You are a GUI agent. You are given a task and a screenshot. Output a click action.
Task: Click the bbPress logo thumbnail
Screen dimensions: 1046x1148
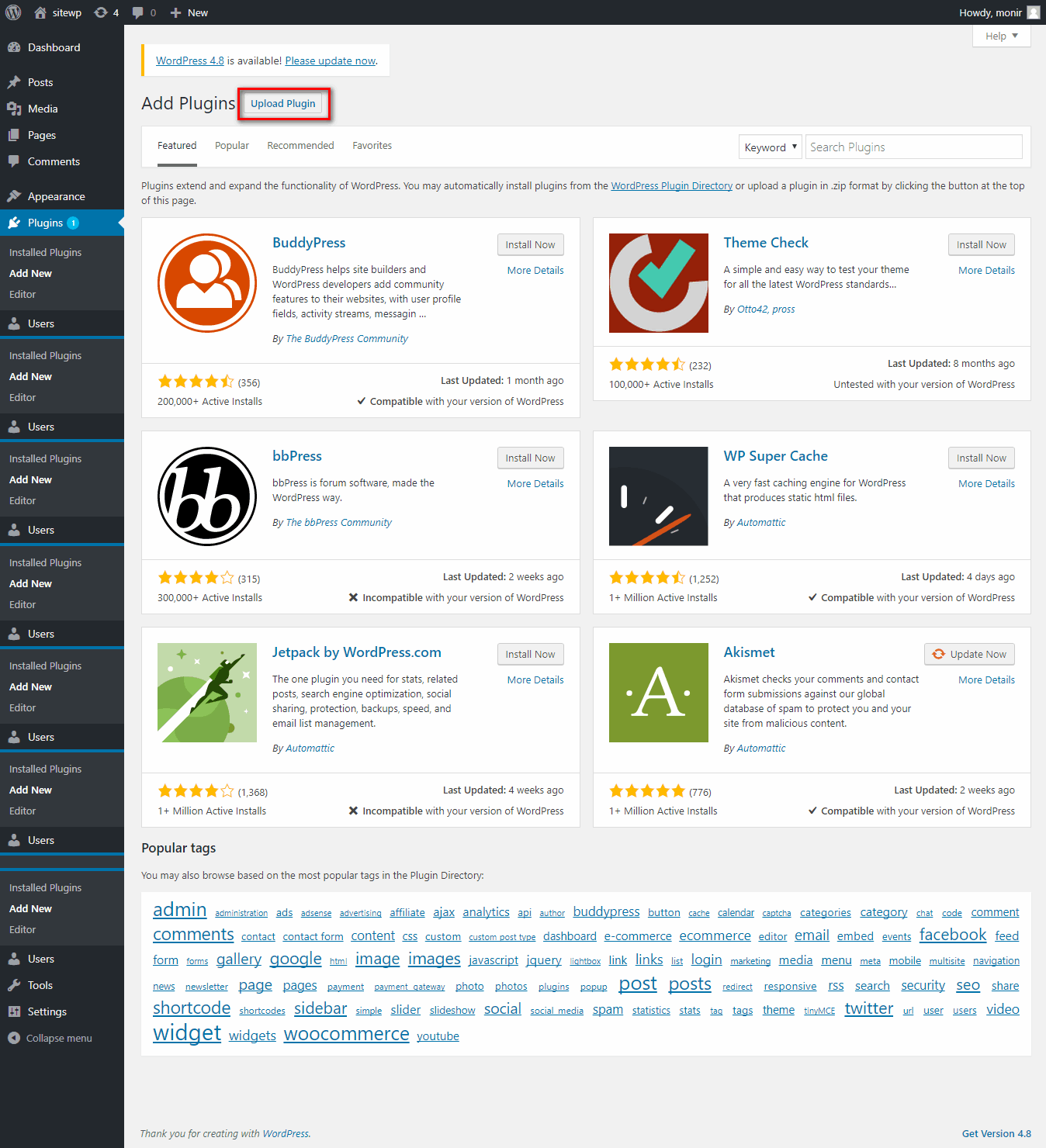(207, 496)
